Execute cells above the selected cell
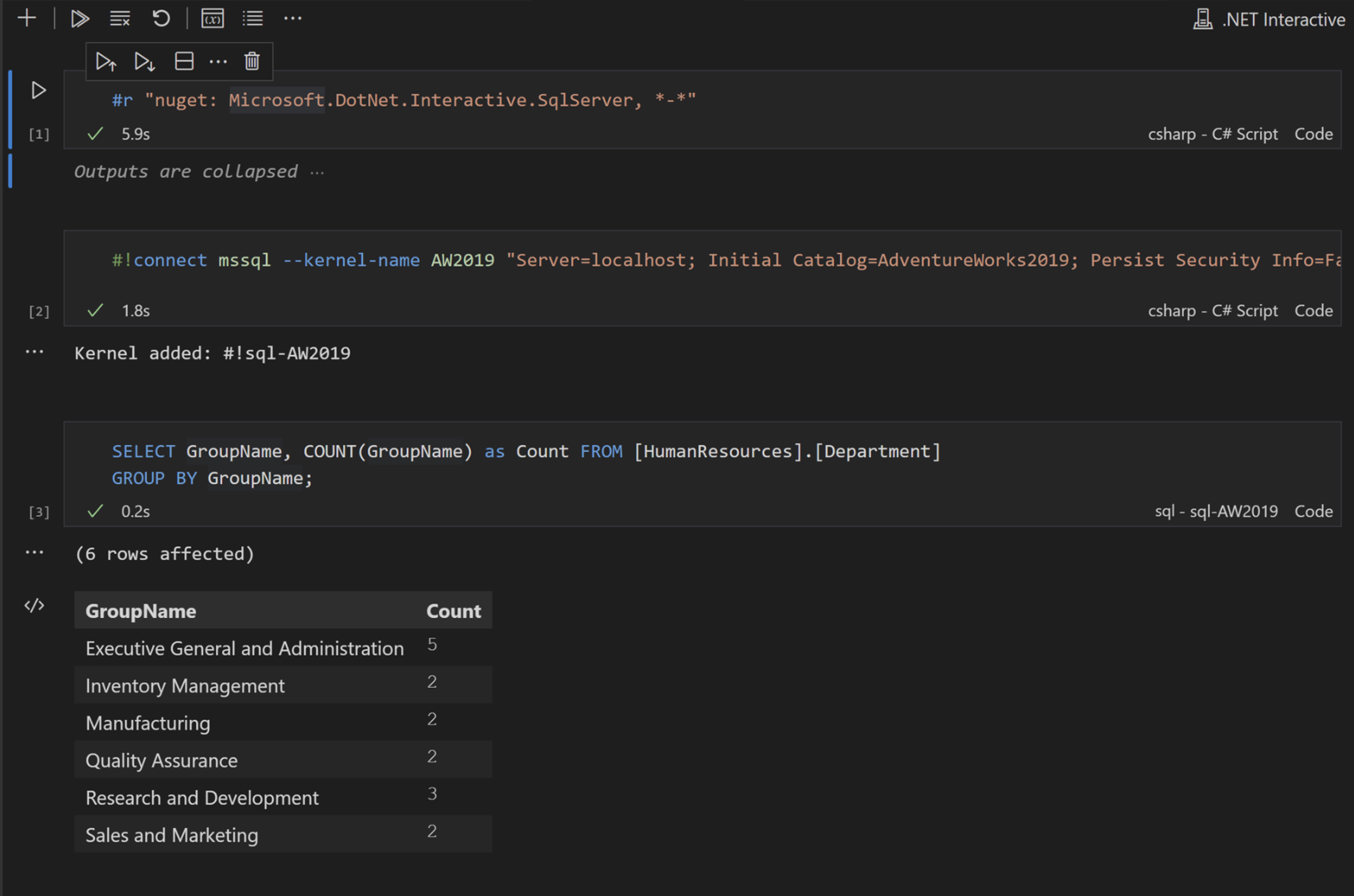This screenshot has height=896, width=1354. (106, 61)
